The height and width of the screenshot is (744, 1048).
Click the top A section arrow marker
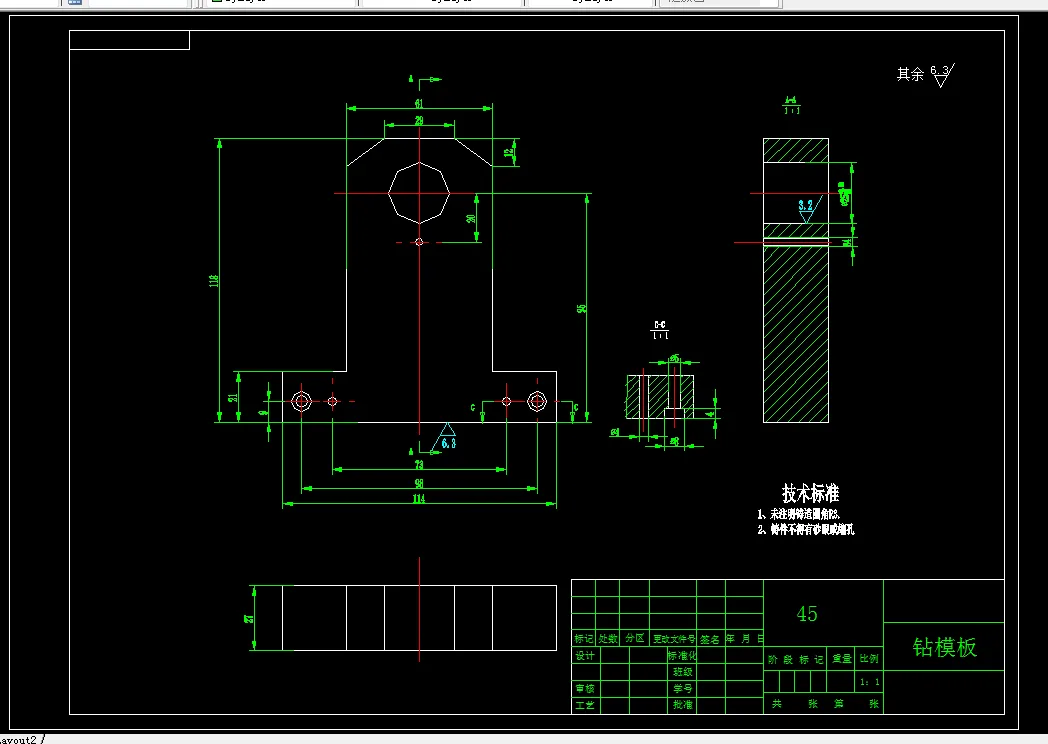[x=426, y=80]
